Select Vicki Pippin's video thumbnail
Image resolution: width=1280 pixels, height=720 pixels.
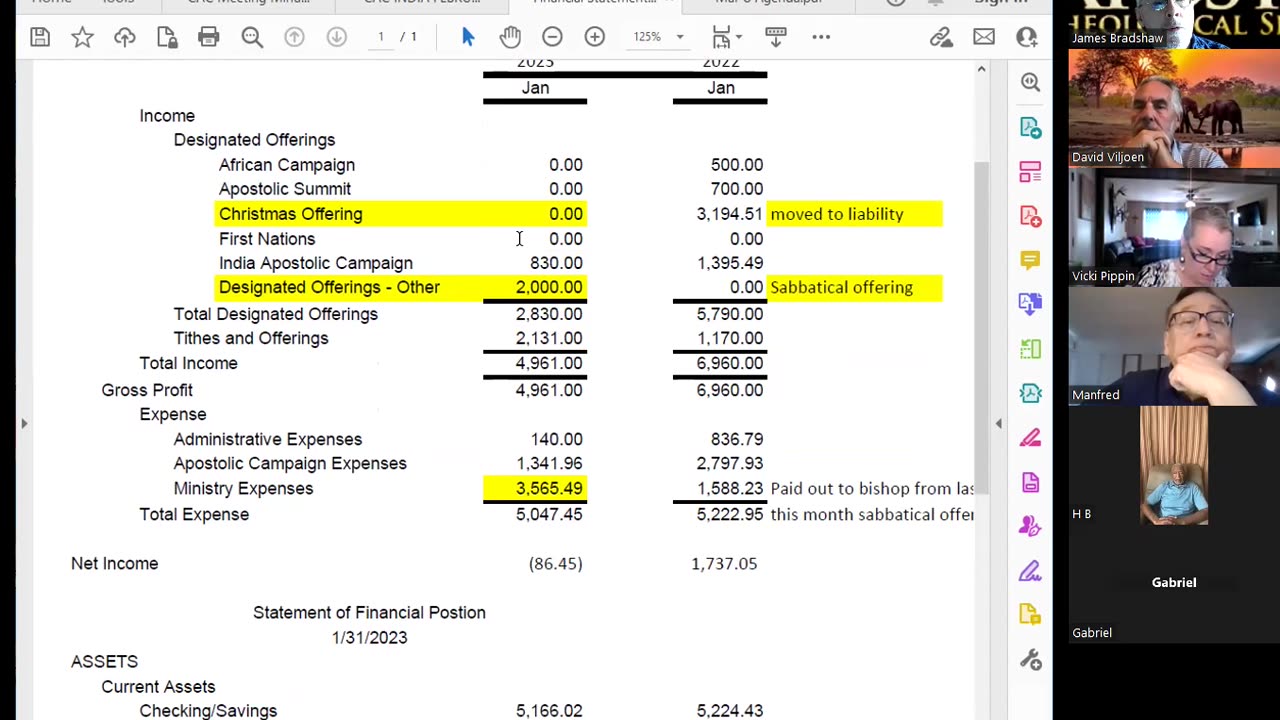coord(1174,227)
